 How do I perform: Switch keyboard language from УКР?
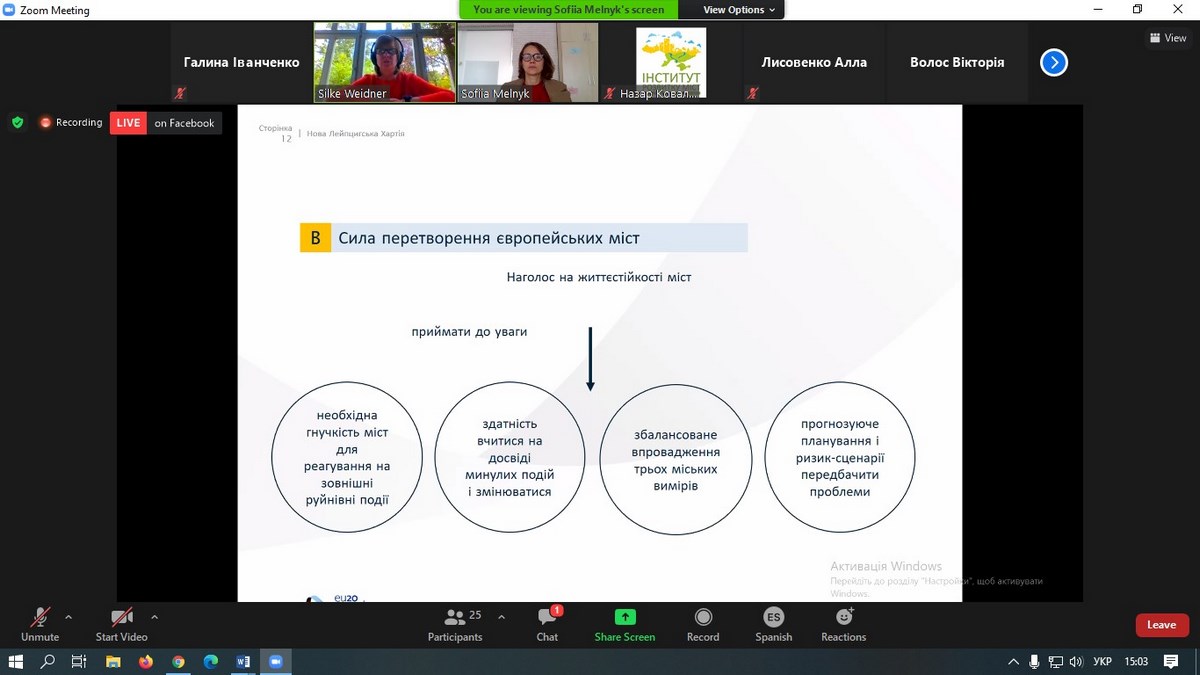(x=1102, y=661)
